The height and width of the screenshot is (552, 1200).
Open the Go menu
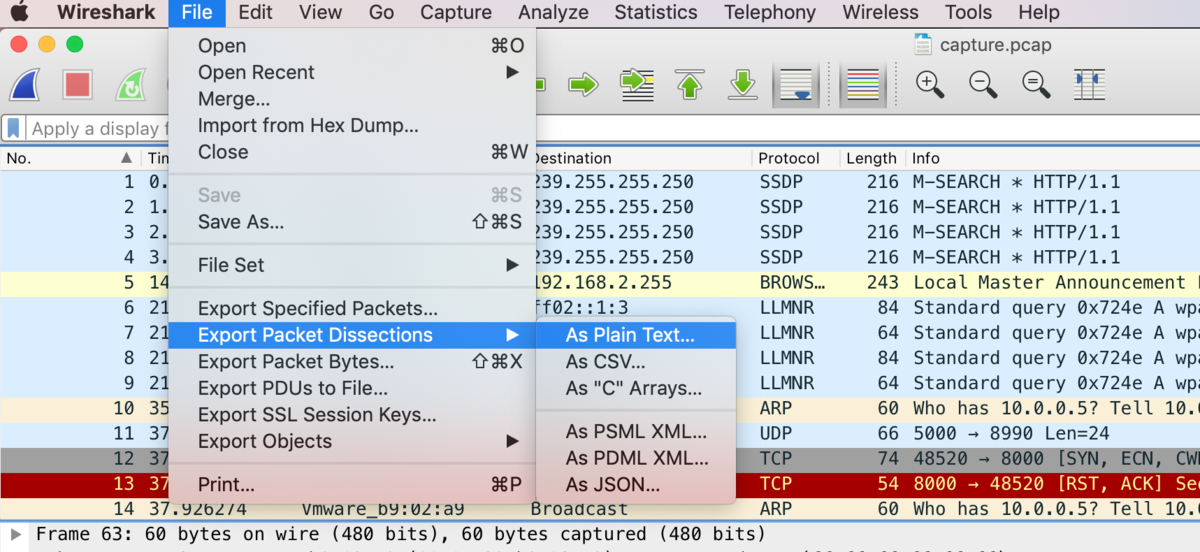pos(381,13)
